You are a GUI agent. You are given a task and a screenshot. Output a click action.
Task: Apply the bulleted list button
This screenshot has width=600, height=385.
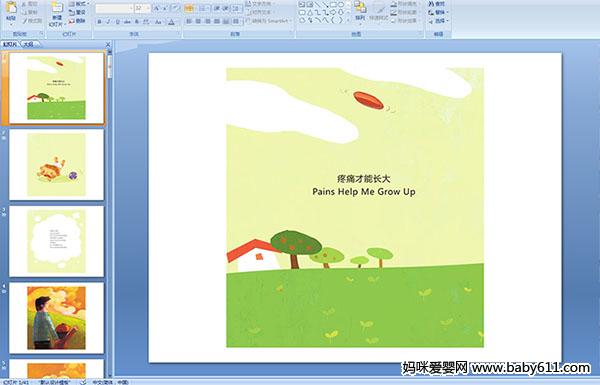[189, 8]
